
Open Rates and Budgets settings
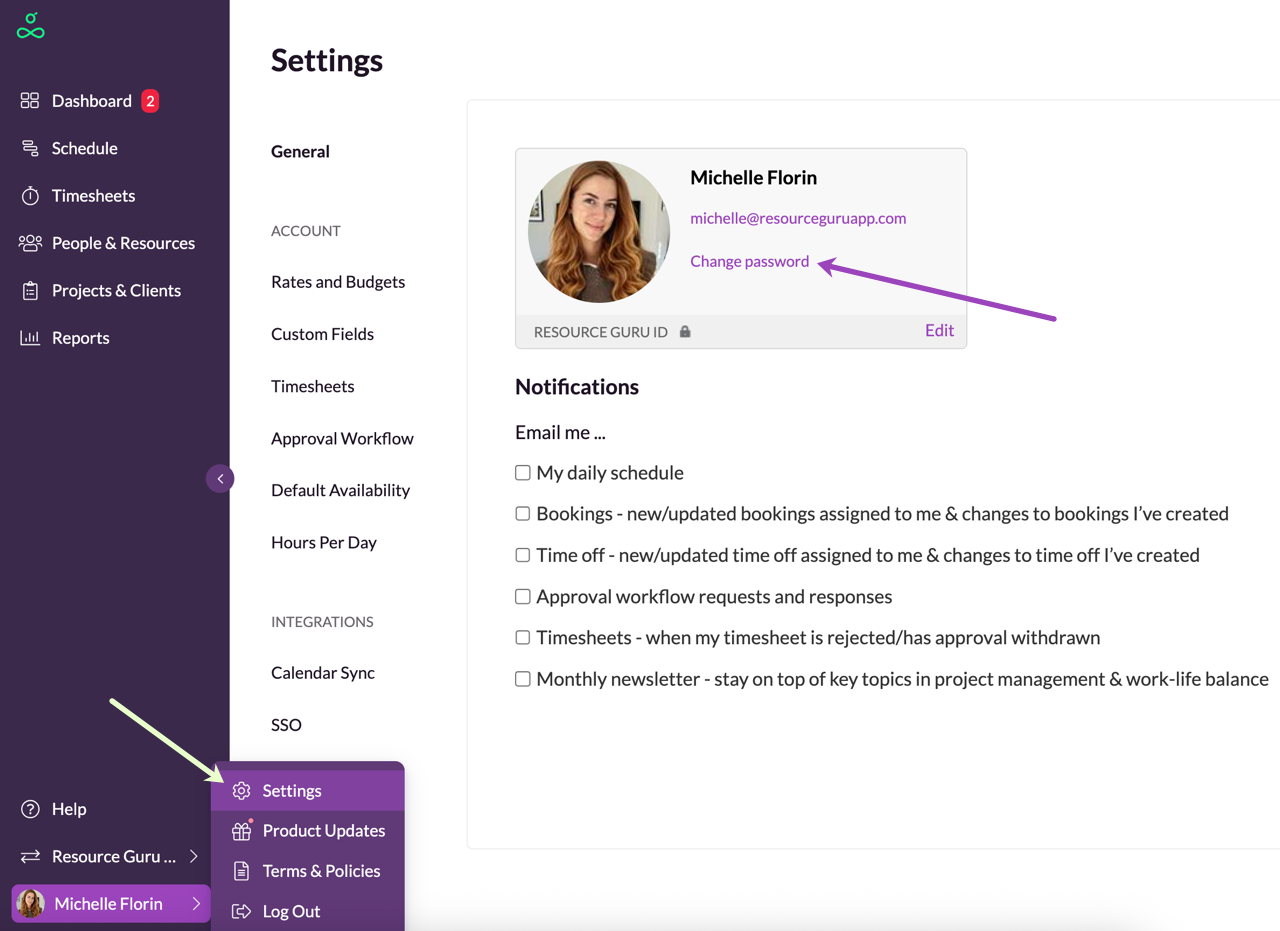(x=338, y=282)
